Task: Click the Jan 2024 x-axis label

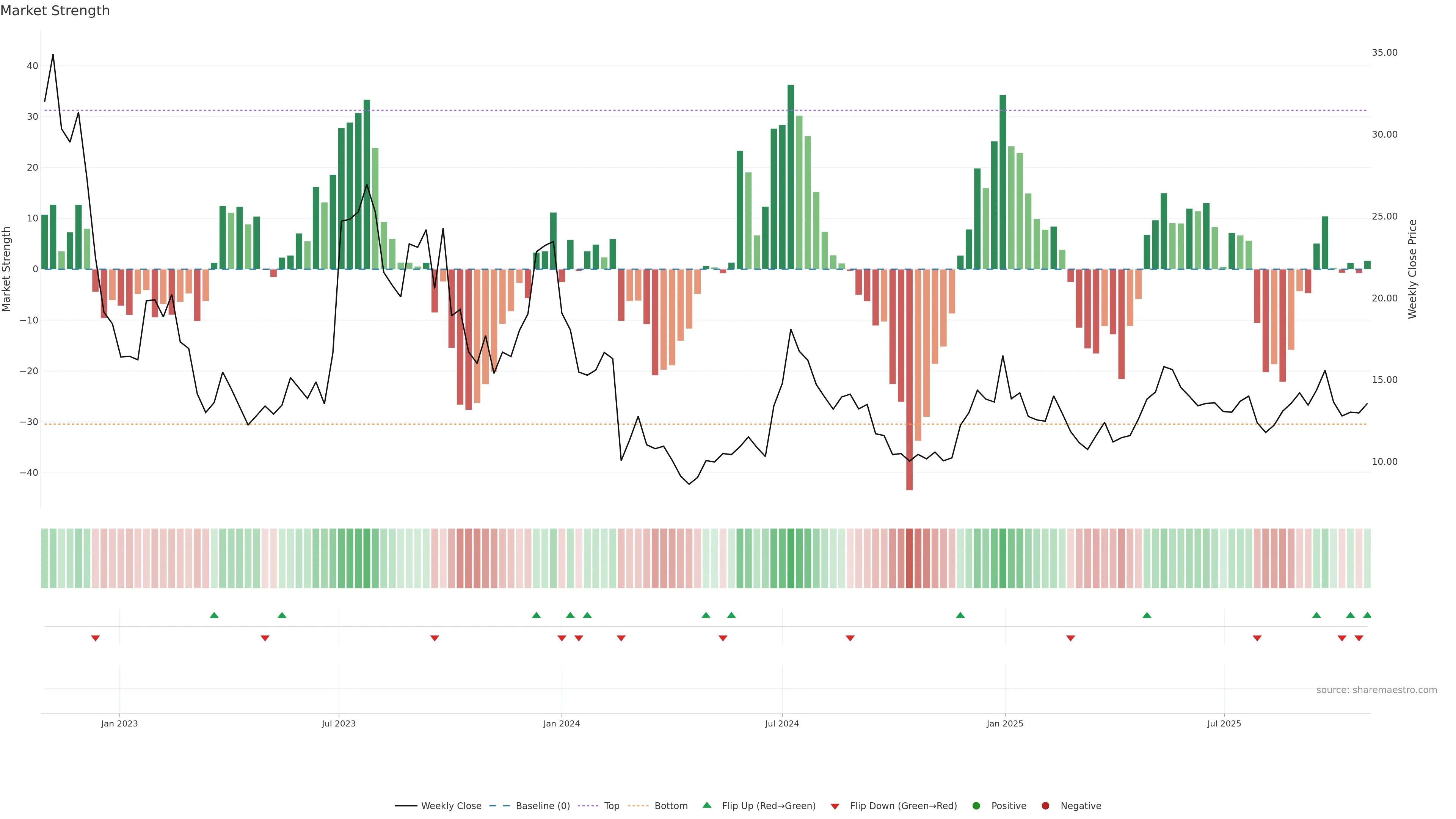Action: (561, 723)
